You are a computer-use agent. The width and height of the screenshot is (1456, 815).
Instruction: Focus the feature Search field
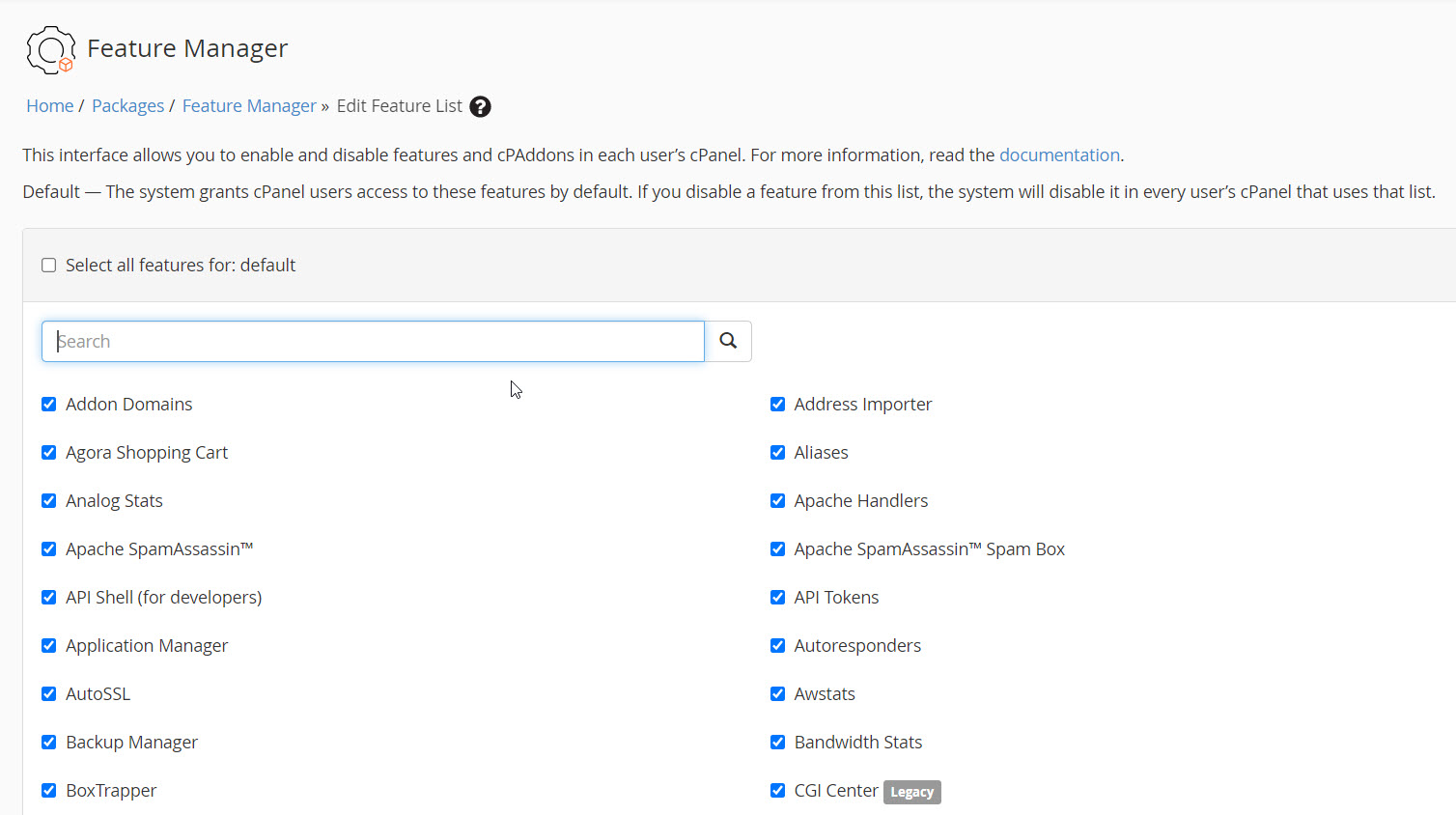tap(373, 341)
